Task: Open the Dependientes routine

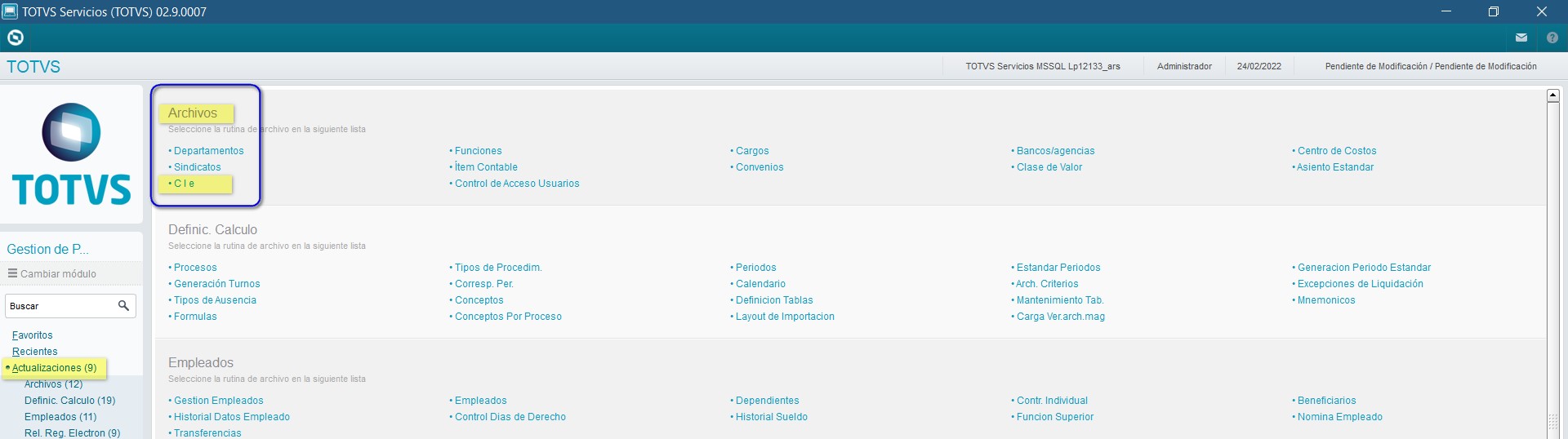Action: click(768, 401)
